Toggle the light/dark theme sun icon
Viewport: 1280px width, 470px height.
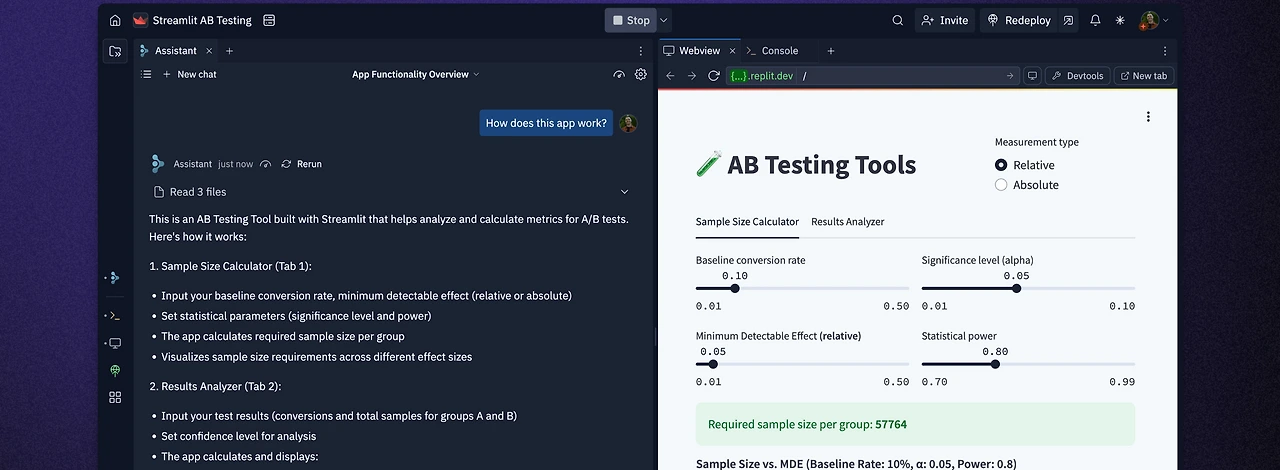click(x=1120, y=20)
